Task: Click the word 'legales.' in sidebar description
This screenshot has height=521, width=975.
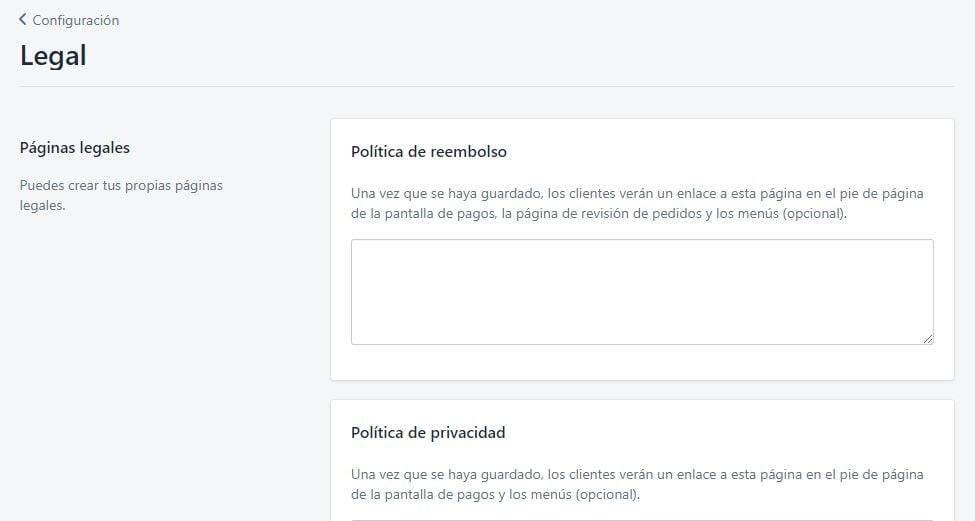Action: 42,206
